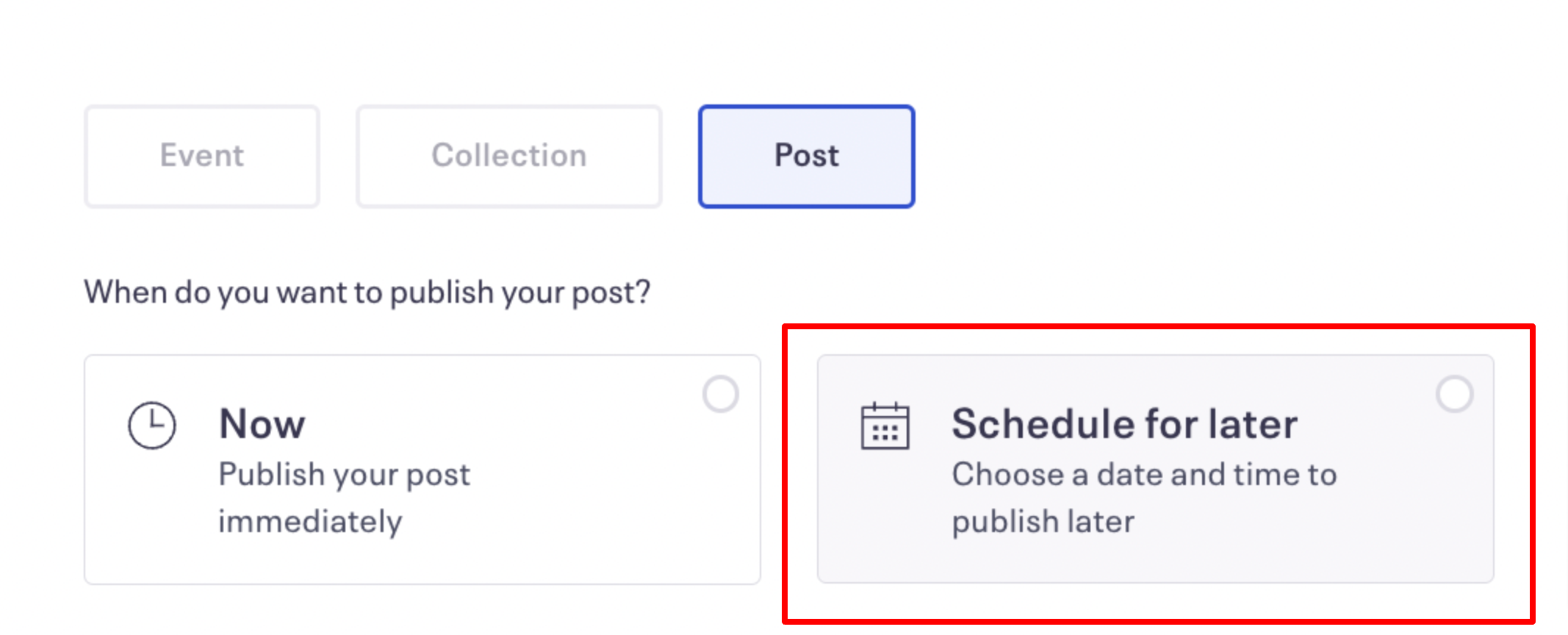The width and height of the screenshot is (1568, 635).
Task: Select the Schedule for later radio button
Action: pyautogui.click(x=1454, y=394)
